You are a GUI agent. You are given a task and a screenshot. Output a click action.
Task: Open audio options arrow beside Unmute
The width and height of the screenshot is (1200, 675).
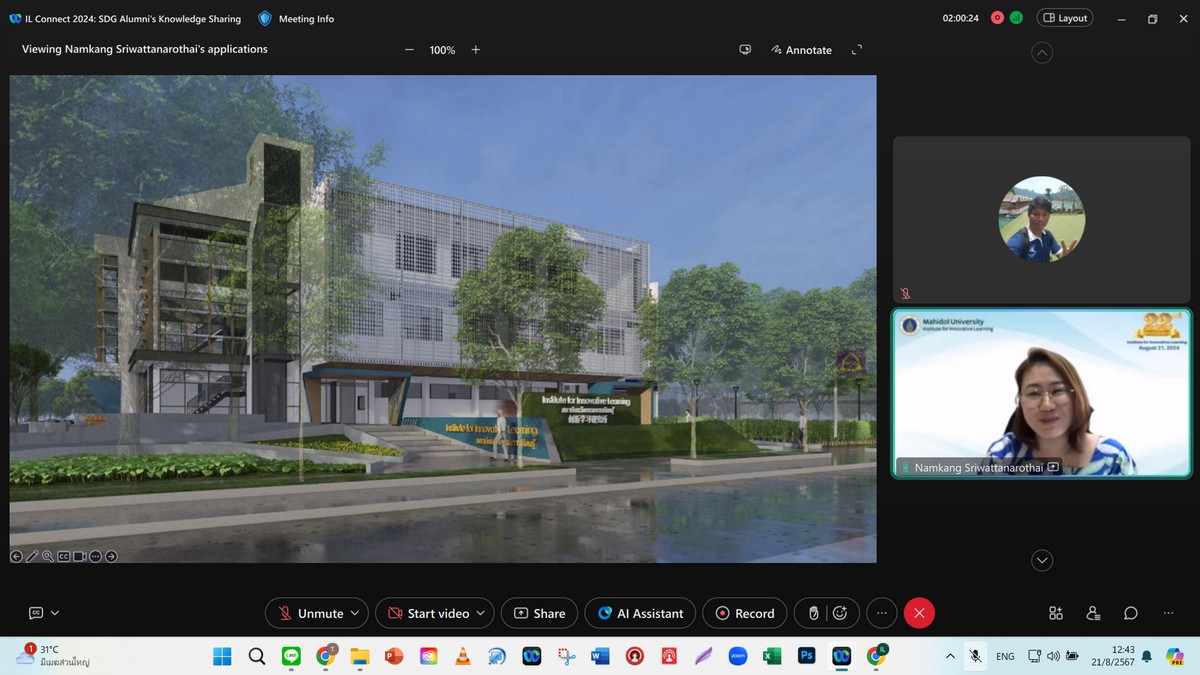[x=356, y=613]
